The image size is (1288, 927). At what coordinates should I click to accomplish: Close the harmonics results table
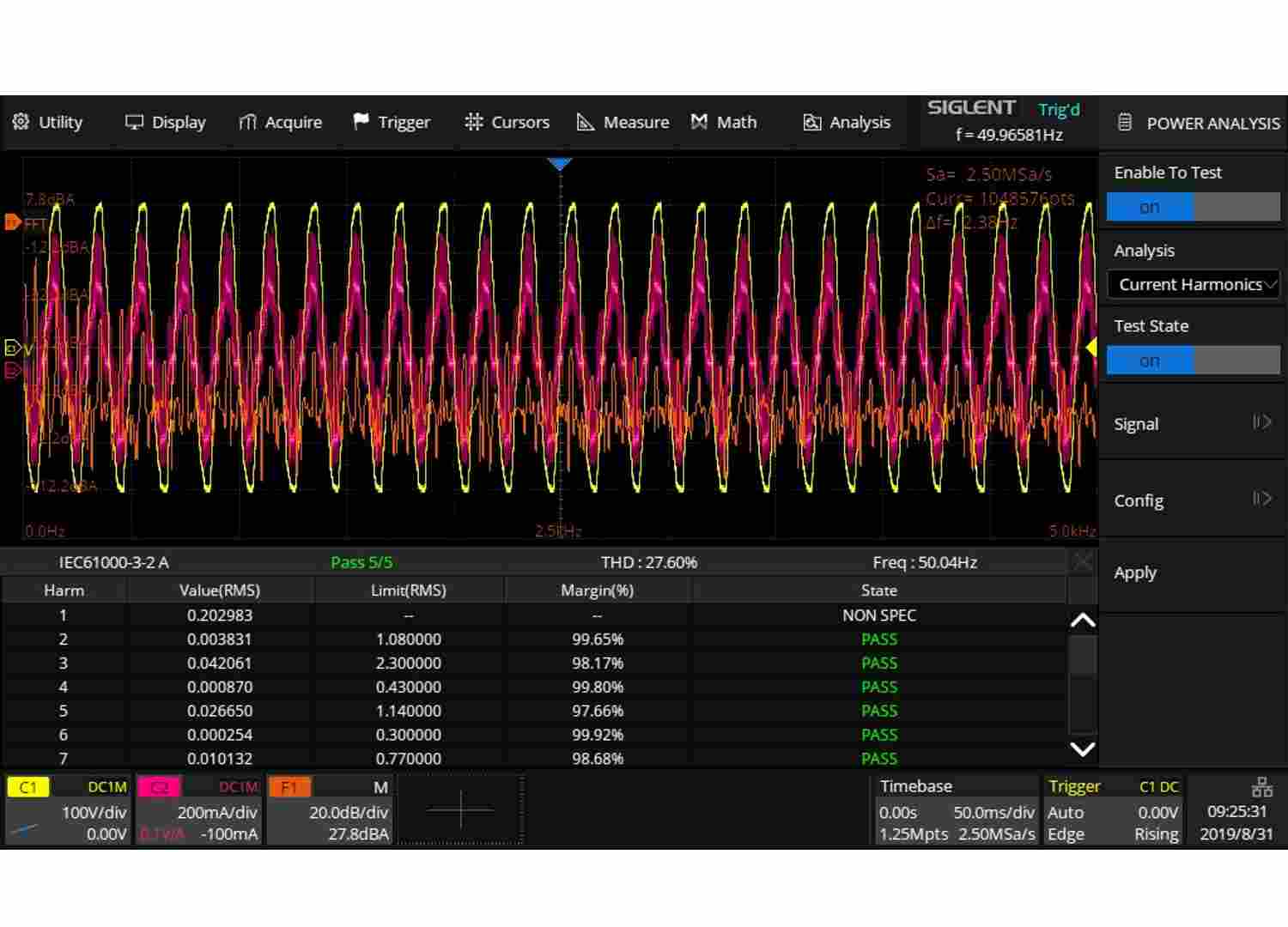click(x=1083, y=562)
